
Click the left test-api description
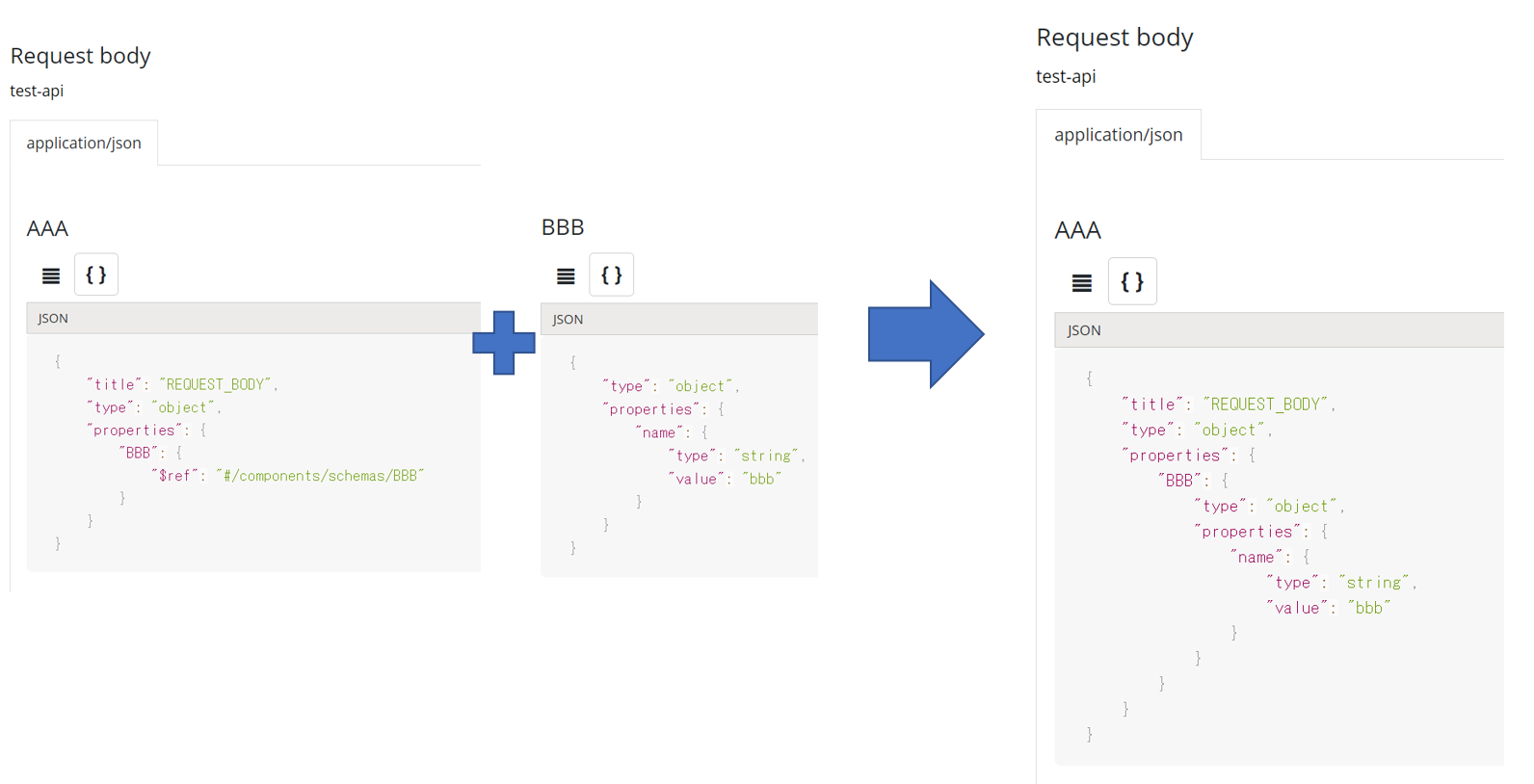pyautogui.click(x=37, y=91)
